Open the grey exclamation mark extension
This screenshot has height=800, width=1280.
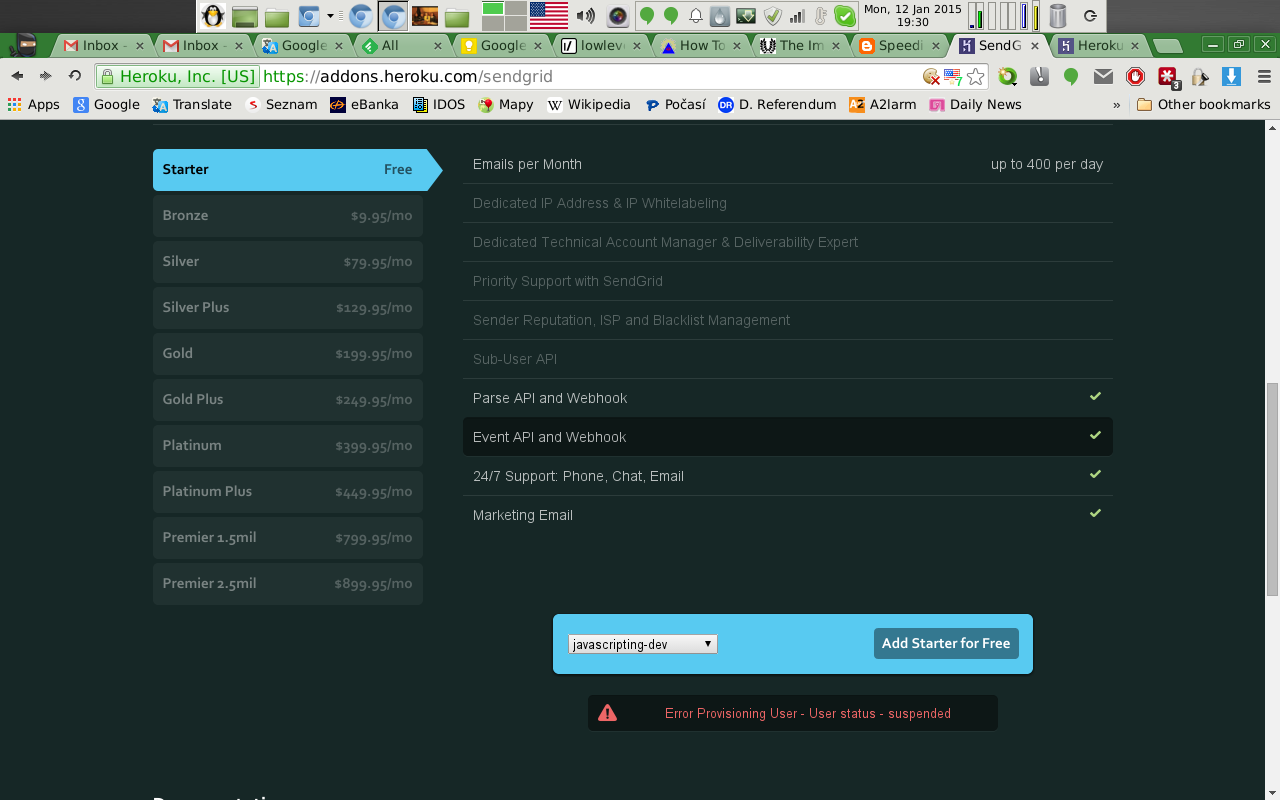(1040, 76)
